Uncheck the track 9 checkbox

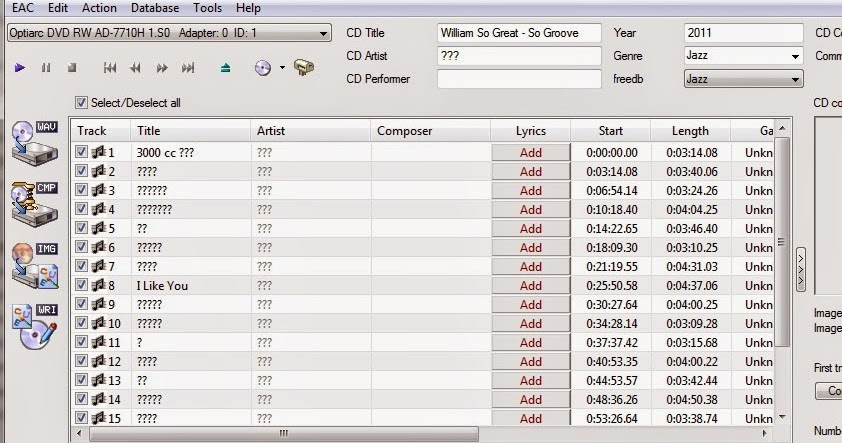[x=81, y=304]
